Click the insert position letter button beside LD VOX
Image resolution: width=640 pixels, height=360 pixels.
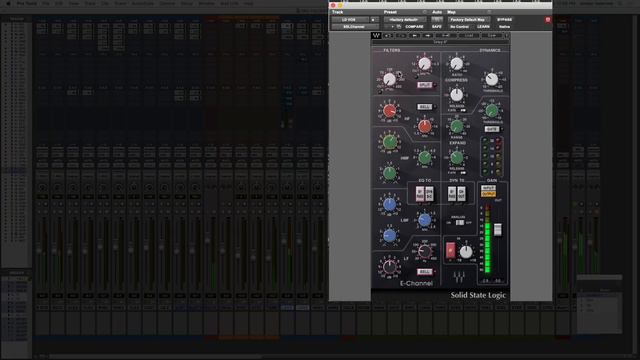click(373, 20)
